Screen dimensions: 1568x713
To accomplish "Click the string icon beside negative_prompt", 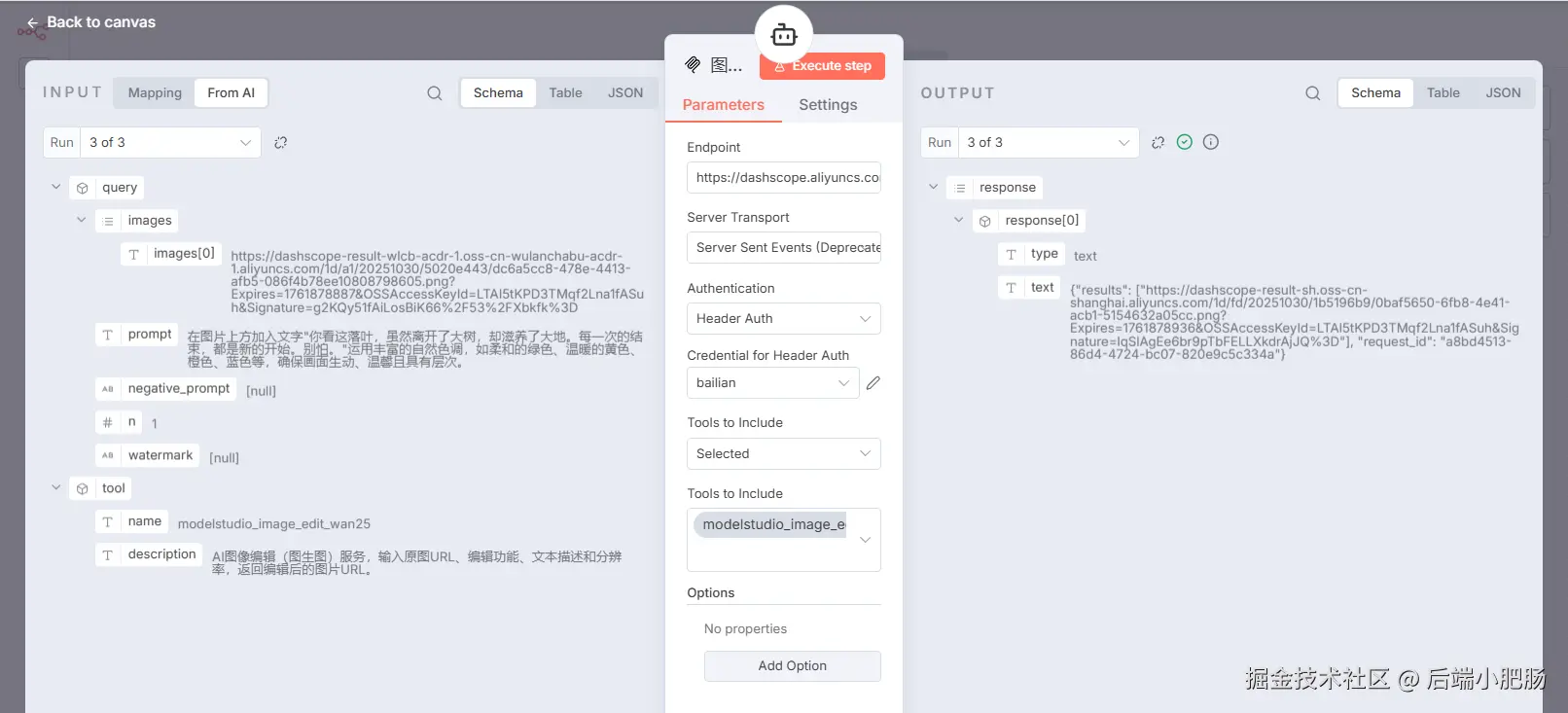I will (108, 389).
